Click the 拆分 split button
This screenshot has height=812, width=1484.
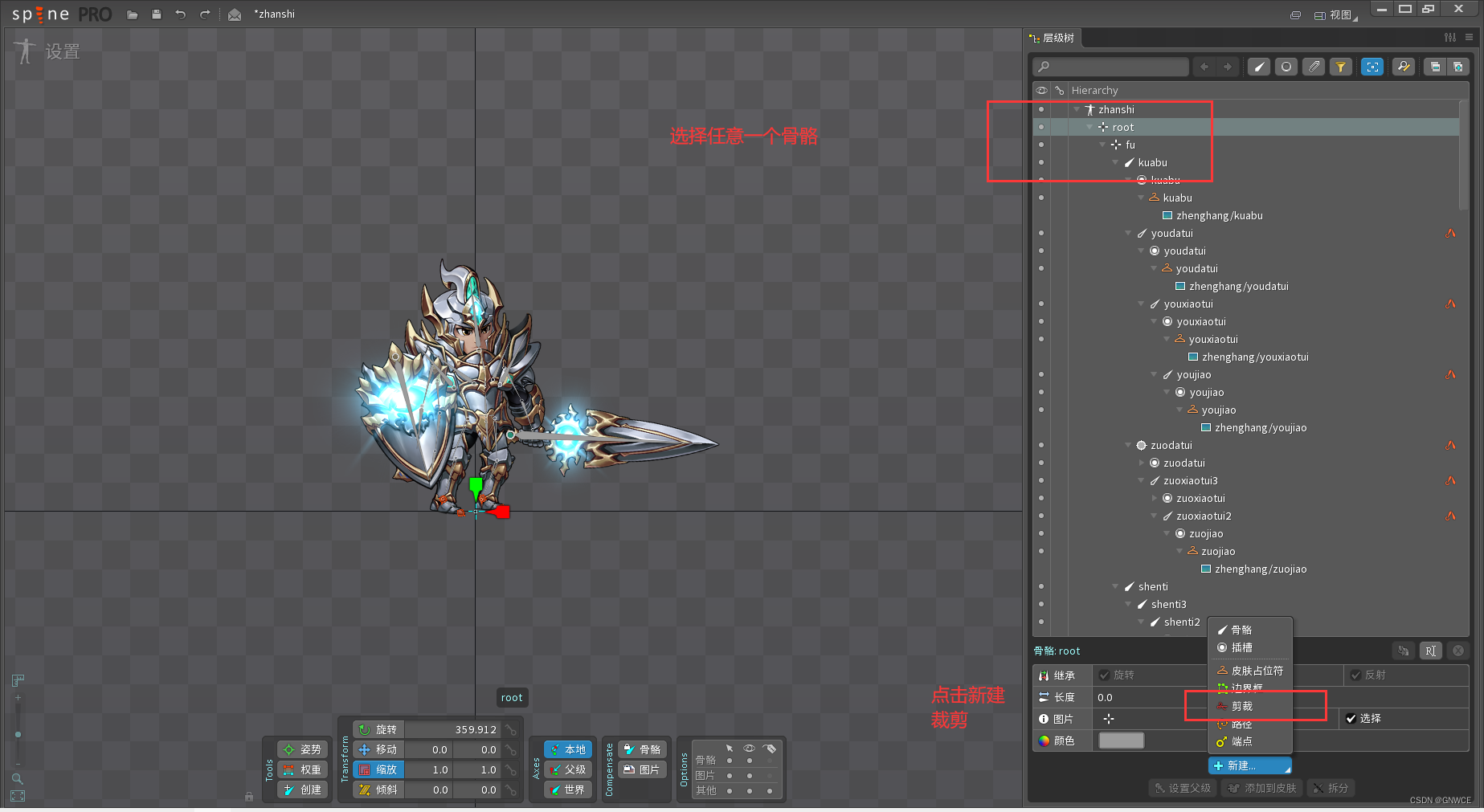click(x=1331, y=788)
